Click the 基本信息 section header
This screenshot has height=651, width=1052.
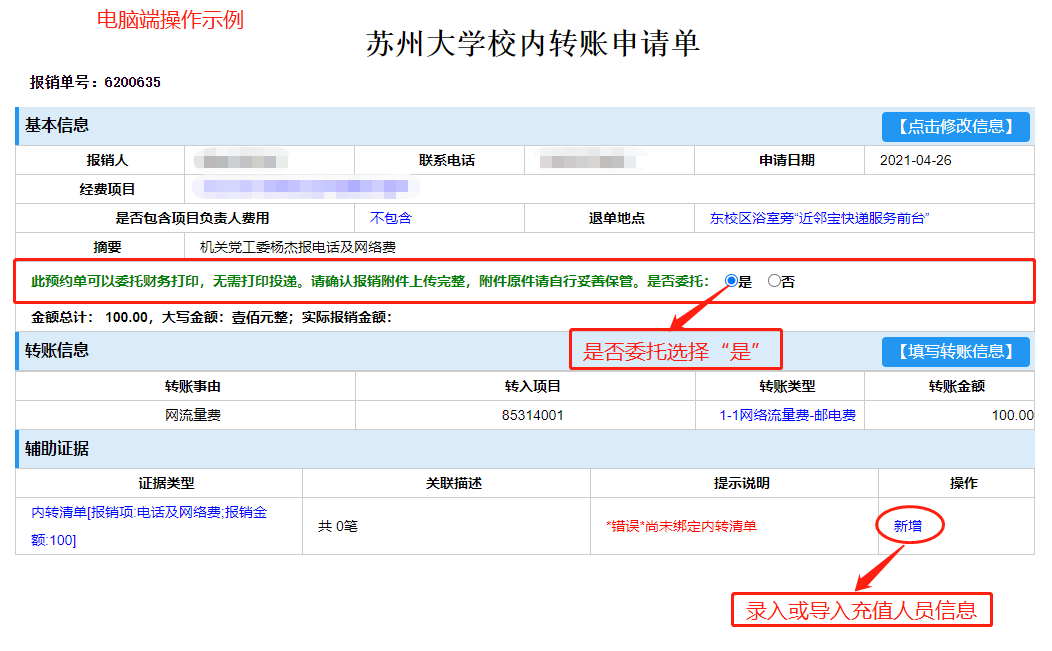(x=57, y=126)
